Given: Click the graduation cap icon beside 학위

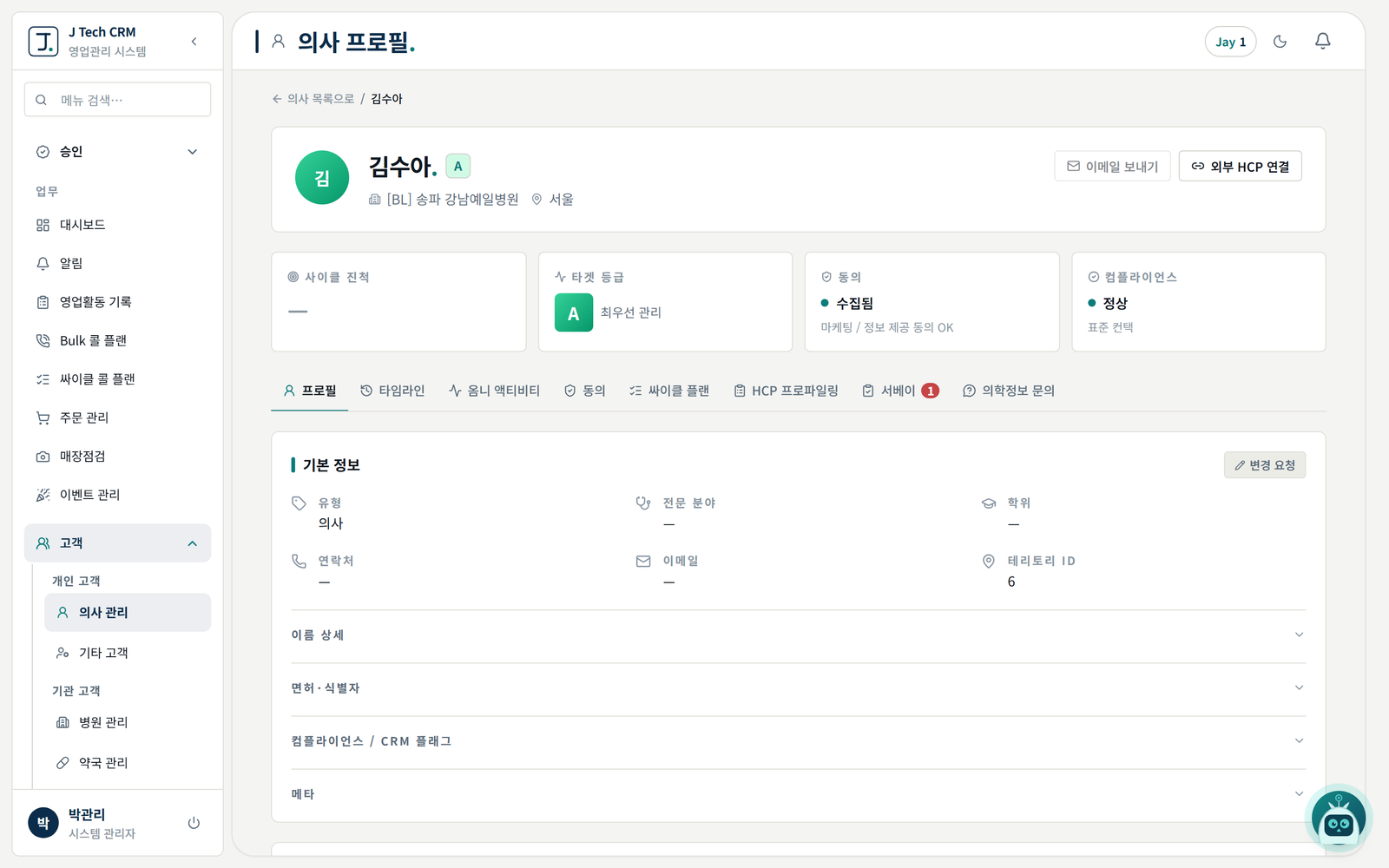Looking at the screenshot, I should [x=989, y=503].
